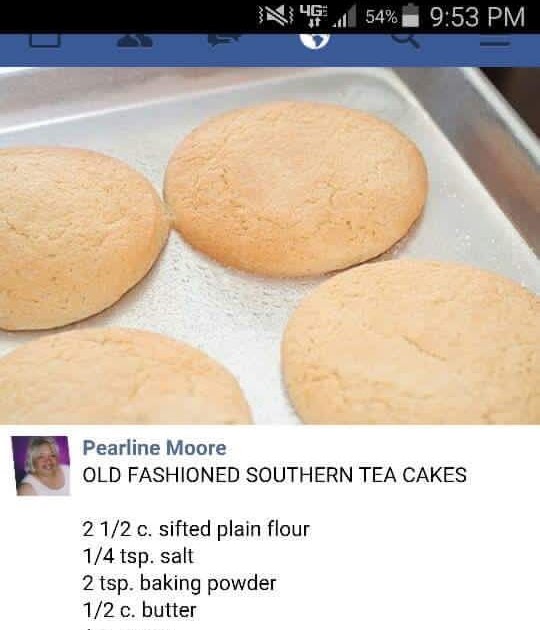Tap the baking powder ingredient line
Image resolution: width=540 pixels, height=630 pixels.
[x=180, y=583]
